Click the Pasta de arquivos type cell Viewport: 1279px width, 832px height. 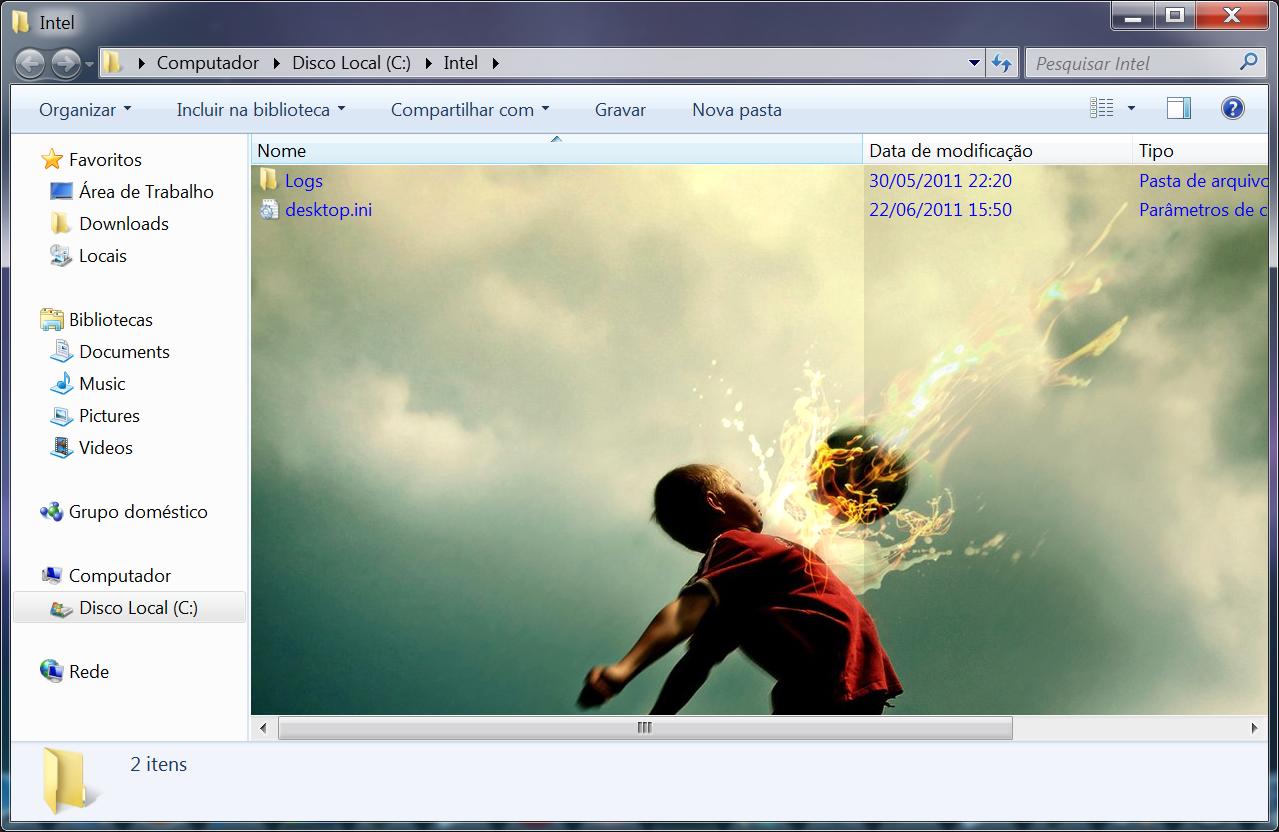pyautogui.click(x=1203, y=181)
